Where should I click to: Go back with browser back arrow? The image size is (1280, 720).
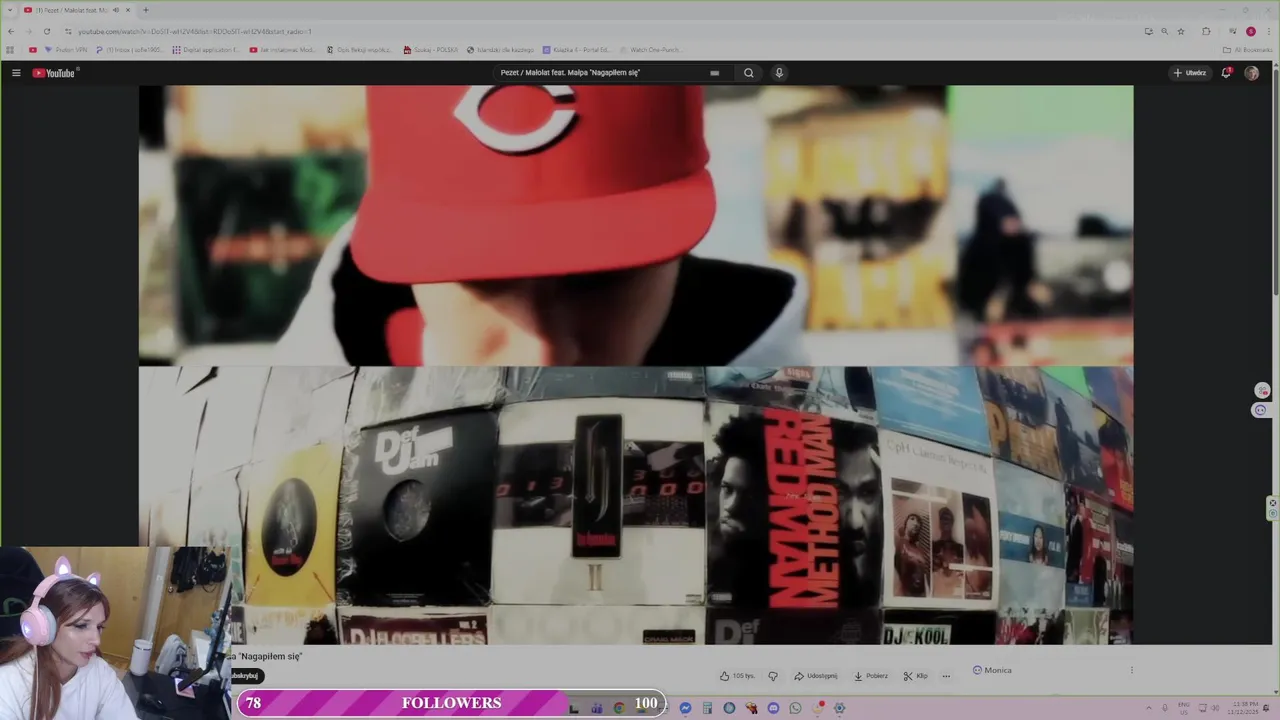[x=11, y=31]
